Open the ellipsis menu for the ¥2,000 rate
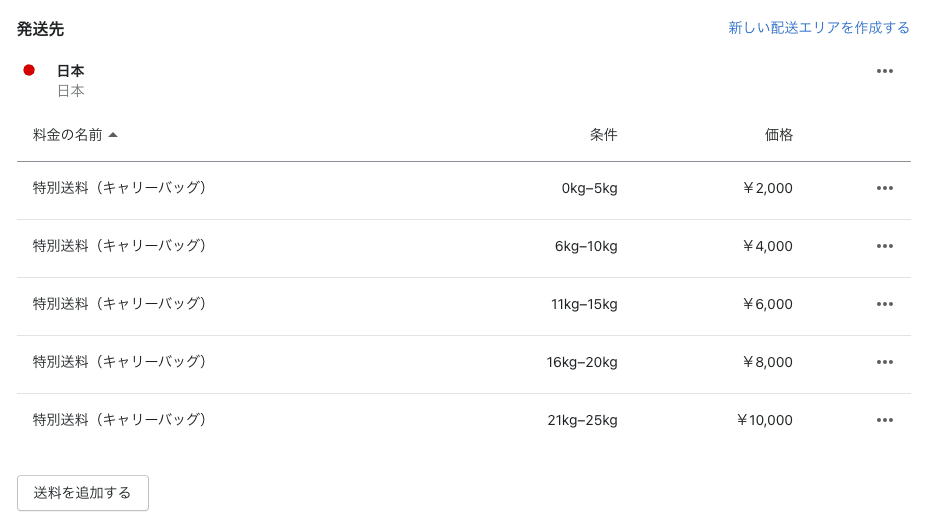Screen dimensions: 926x526 point(884,188)
